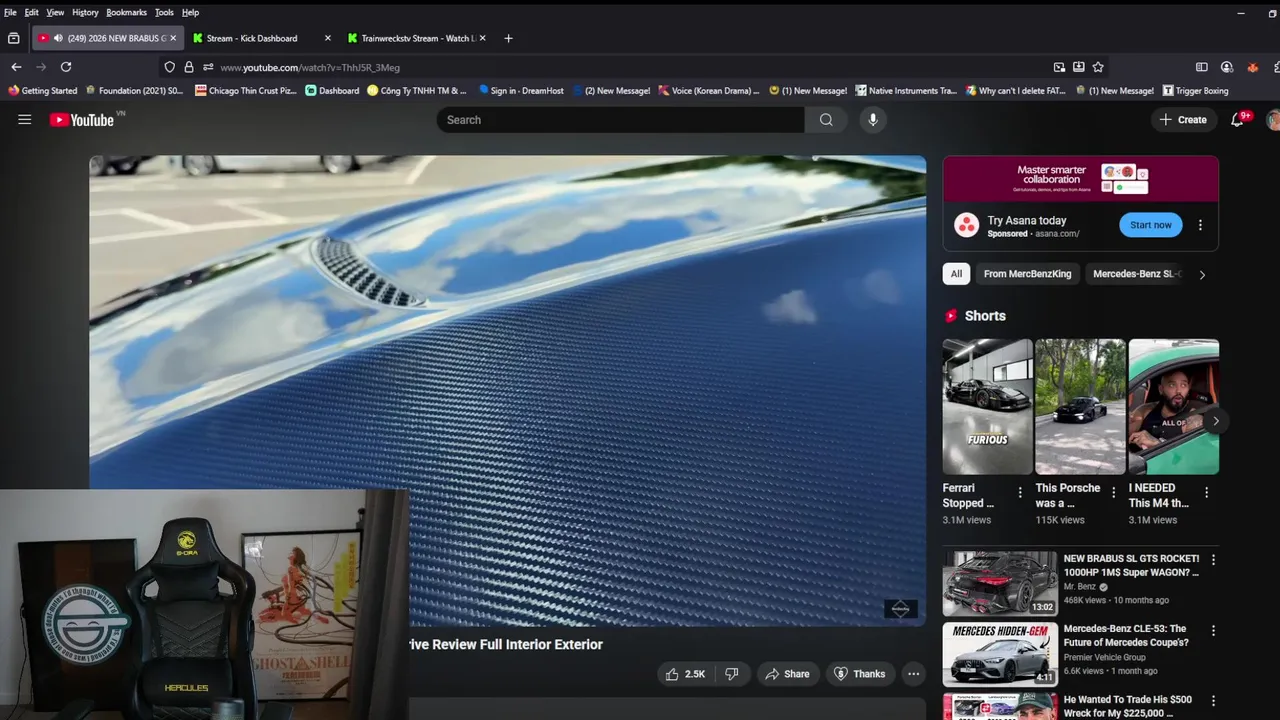Open site security padlock info
This screenshot has width=1280, height=720.
pos(189,67)
